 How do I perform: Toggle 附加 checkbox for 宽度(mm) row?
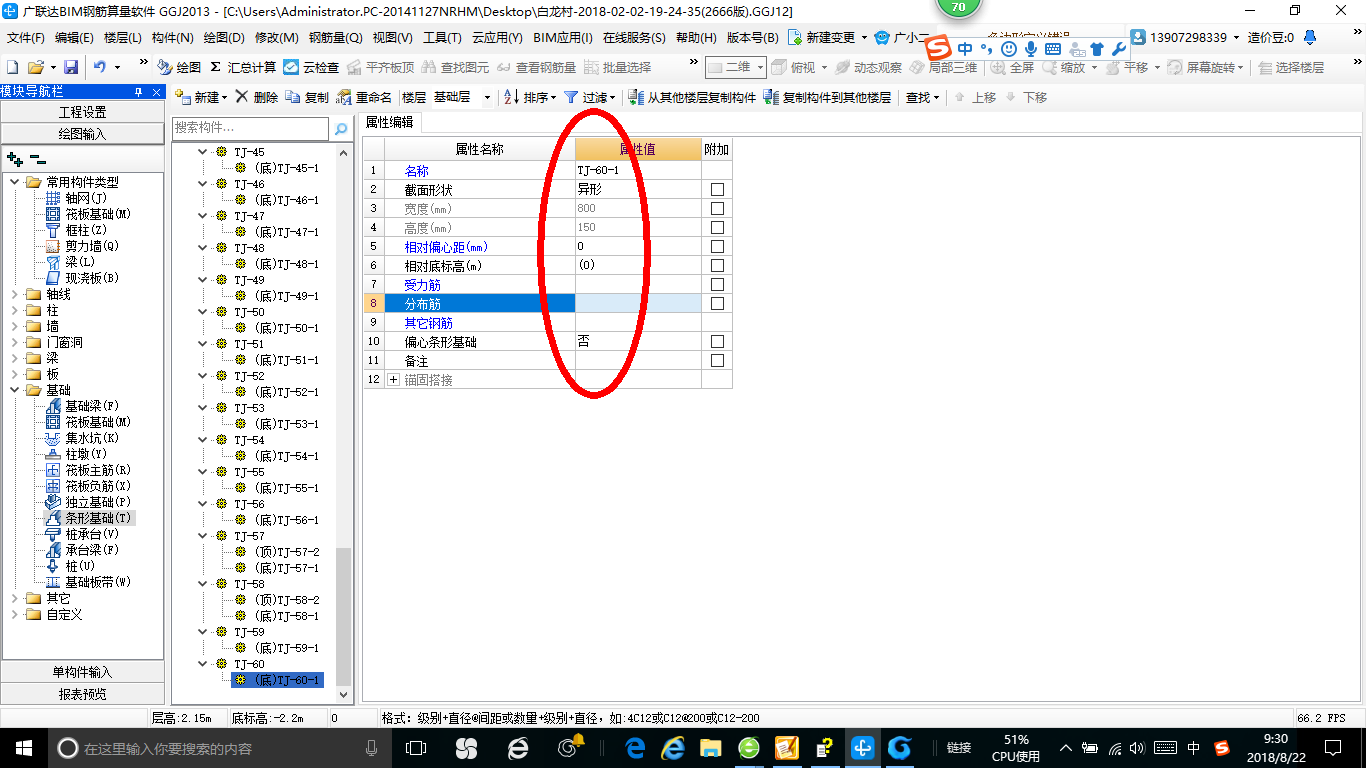pyautogui.click(x=717, y=209)
